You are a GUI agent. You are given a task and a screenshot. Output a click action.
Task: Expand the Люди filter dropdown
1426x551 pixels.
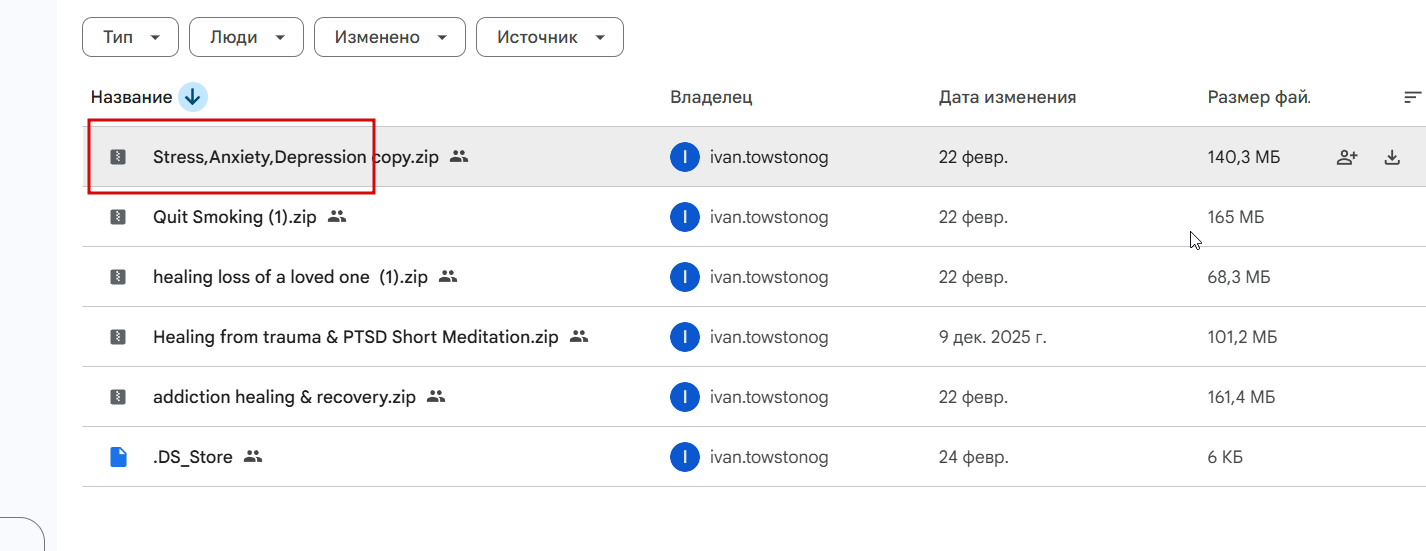pos(246,37)
